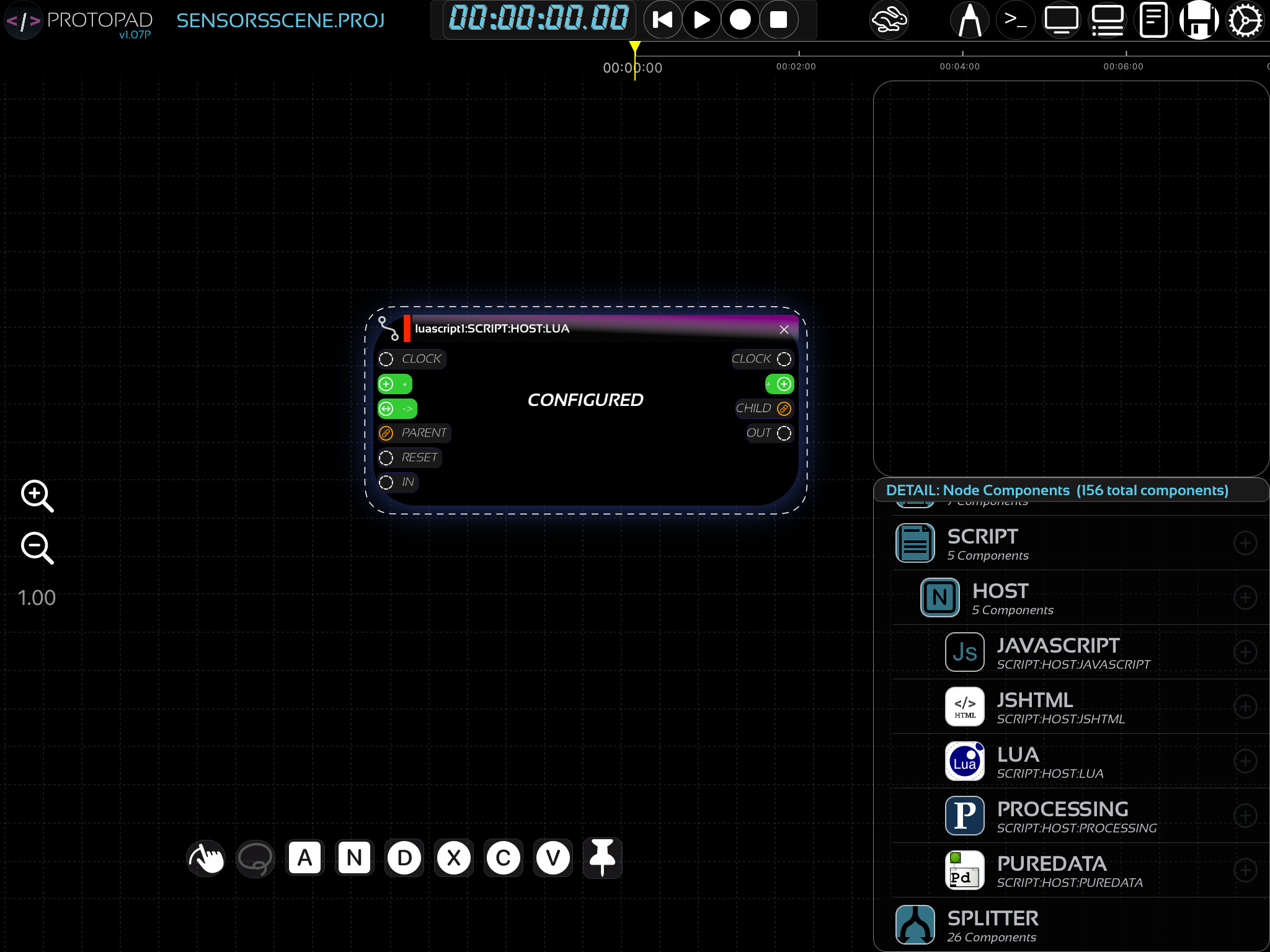This screenshot has height=952, width=1270.
Task: Click the pushpin tool icon
Action: (x=602, y=858)
